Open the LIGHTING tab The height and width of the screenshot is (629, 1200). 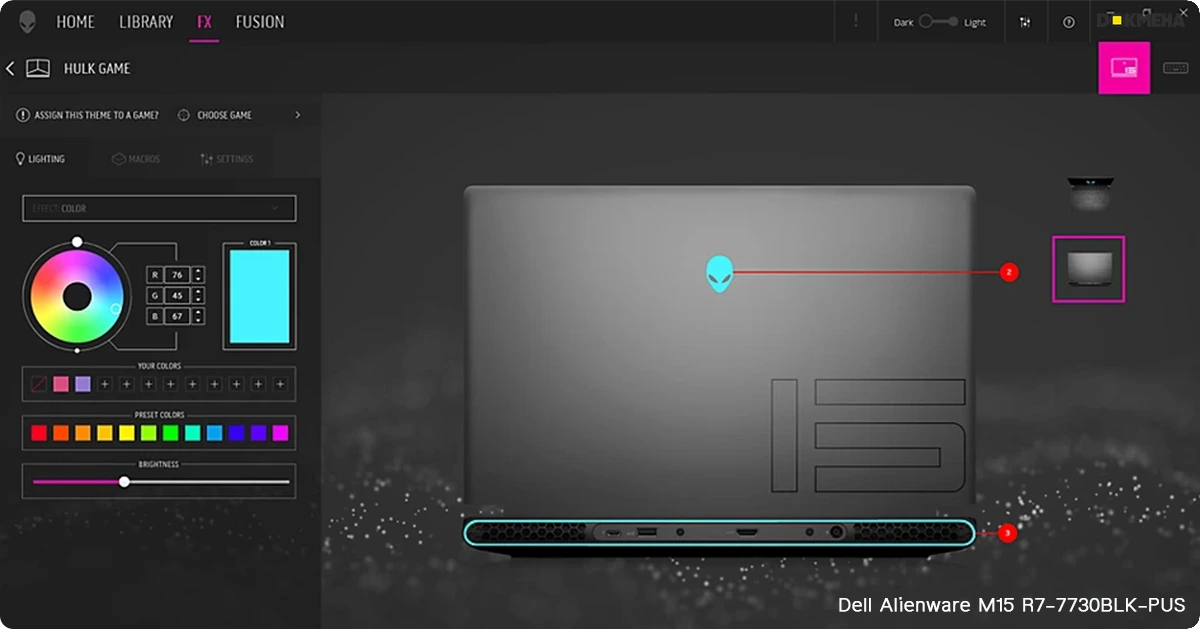[41, 159]
